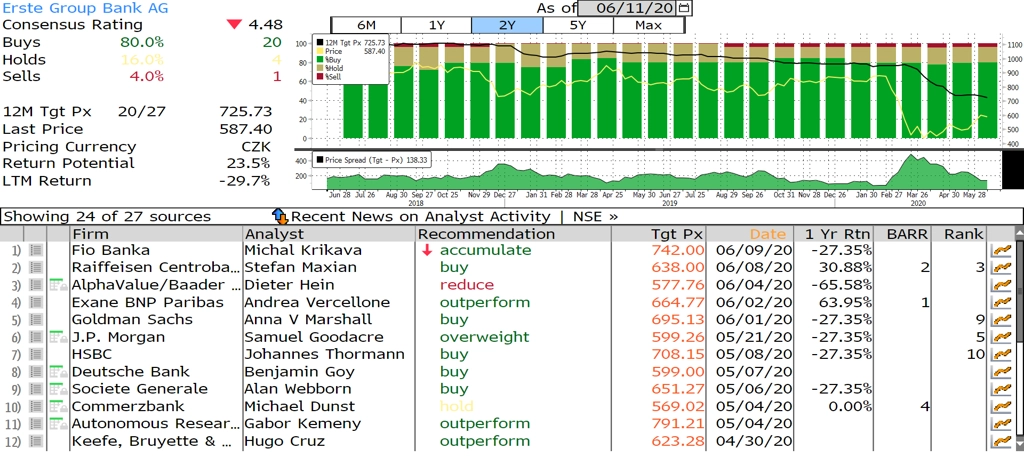Sort table by Tgt Px column header
This screenshot has height=457, width=1024.
[658, 234]
